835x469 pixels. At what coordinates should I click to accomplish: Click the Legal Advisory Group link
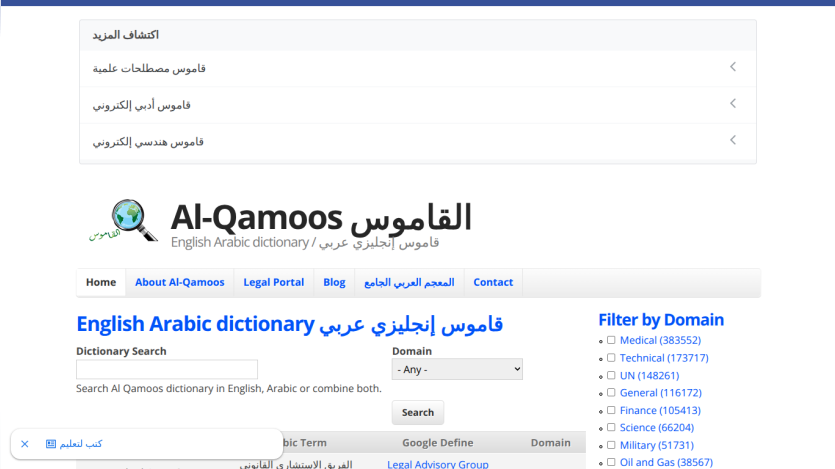(438, 464)
